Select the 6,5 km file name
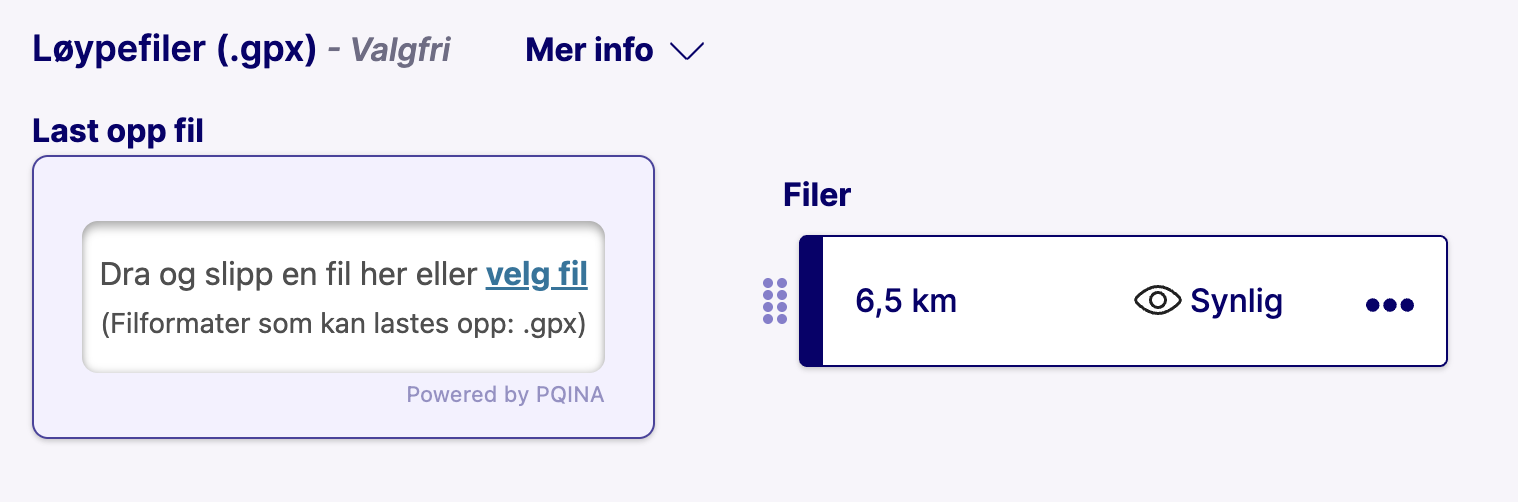Viewport: 1518px width, 502px height. (906, 301)
